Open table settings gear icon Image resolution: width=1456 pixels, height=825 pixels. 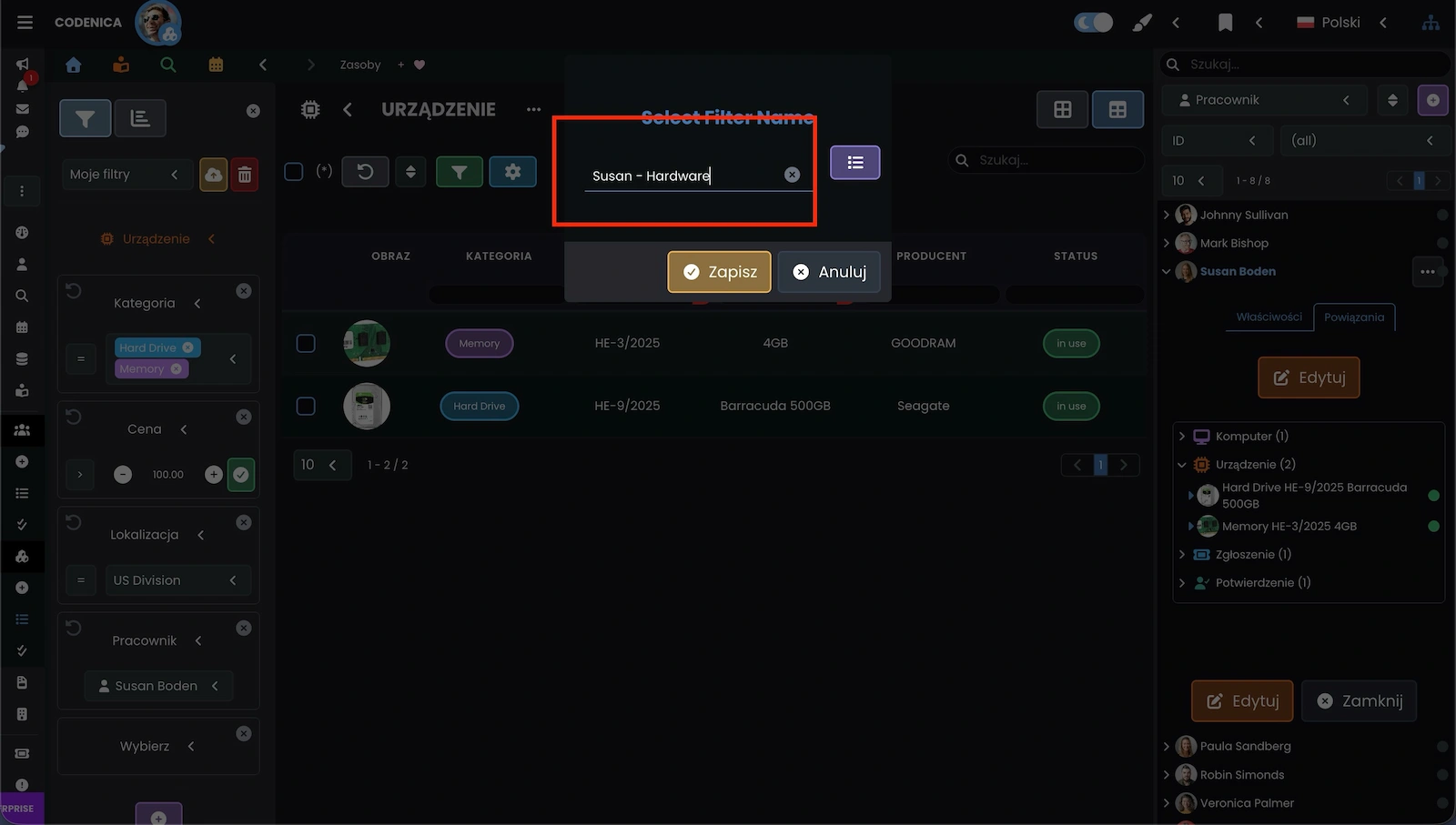point(512,172)
